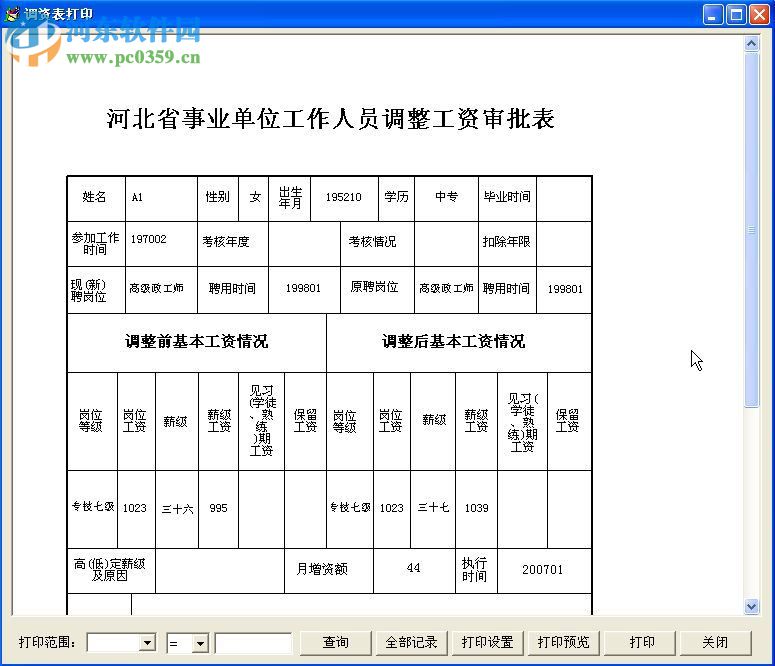Click the vertical scrollbar down arrow

coord(751,606)
